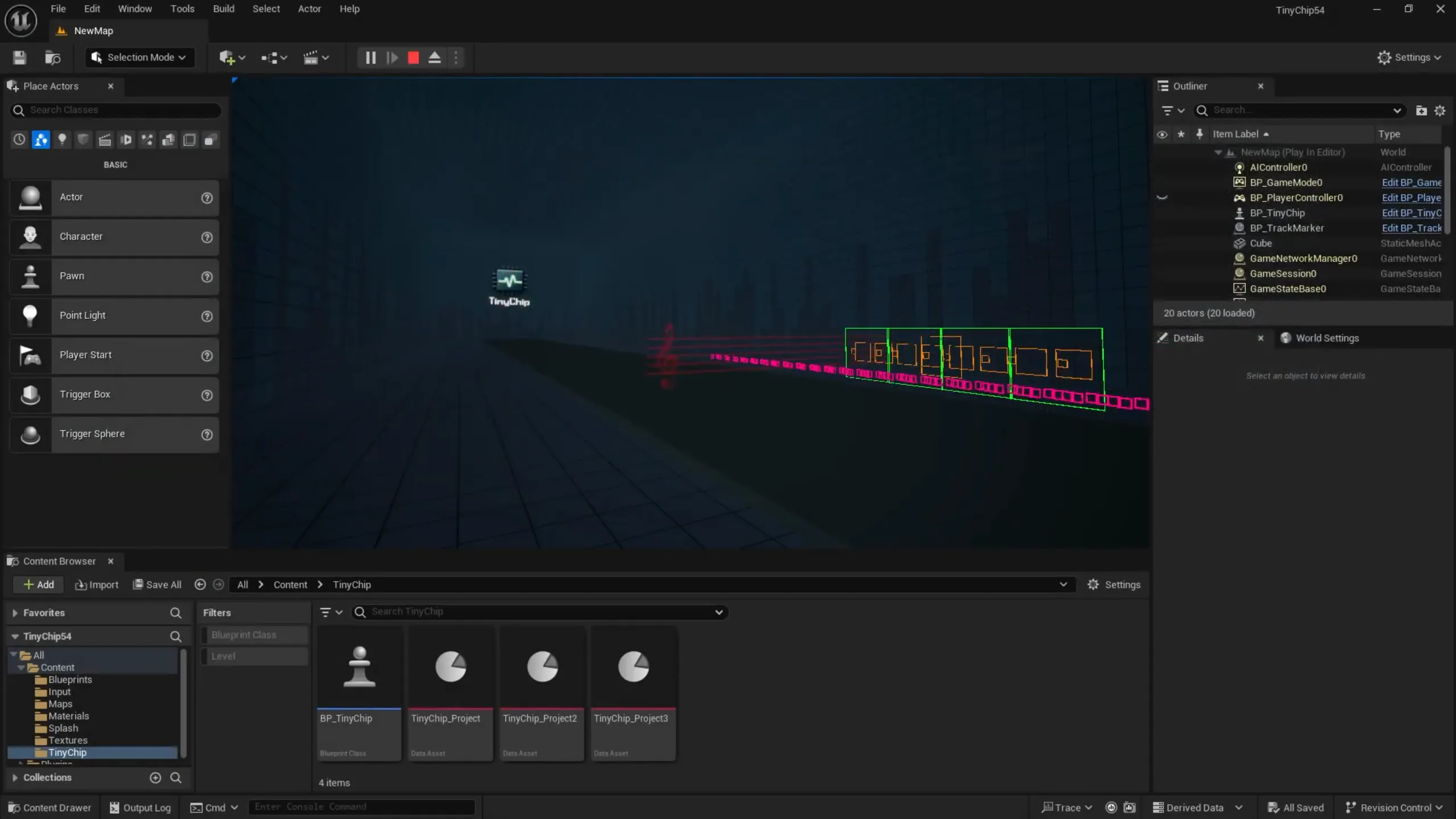Click the Search Classes field
Screen dimensions: 1456x819
click(x=116, y=110)
